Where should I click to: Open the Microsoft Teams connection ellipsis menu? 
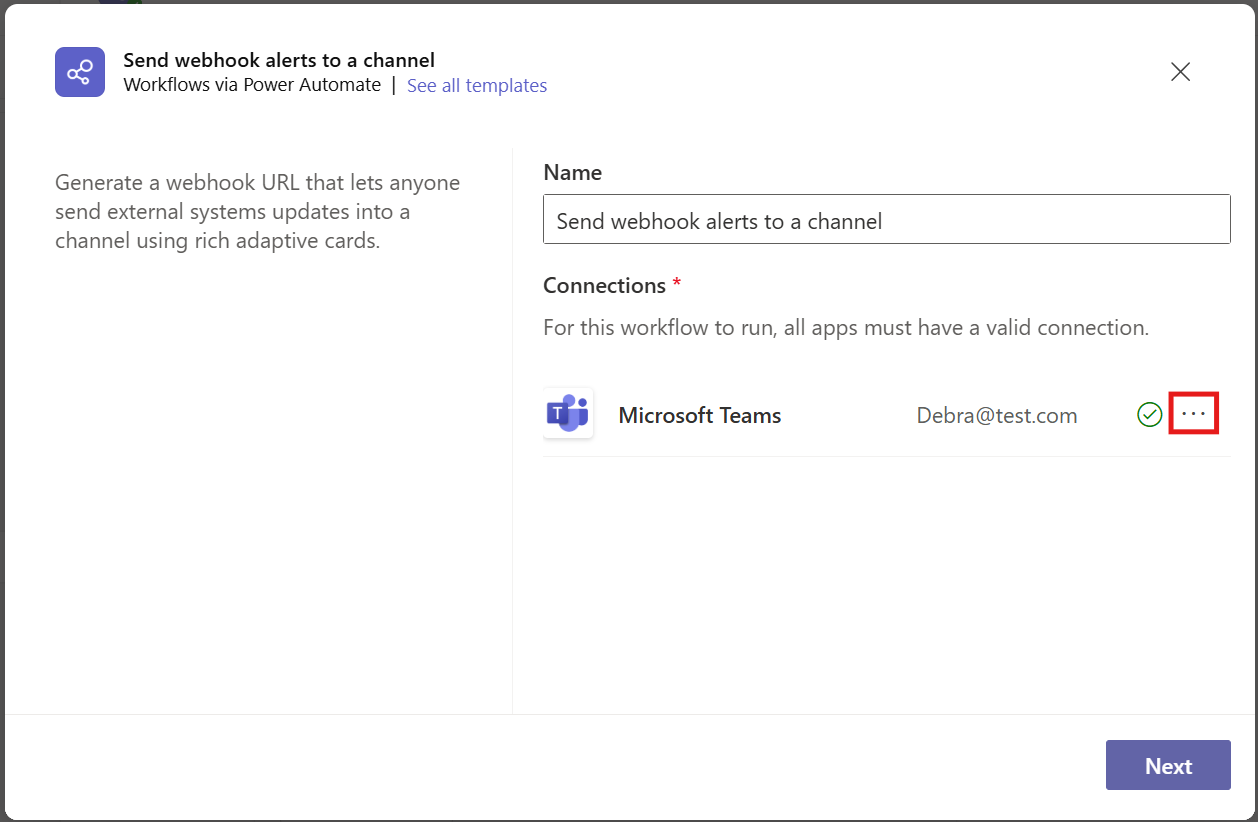(x=1194, y=414)
